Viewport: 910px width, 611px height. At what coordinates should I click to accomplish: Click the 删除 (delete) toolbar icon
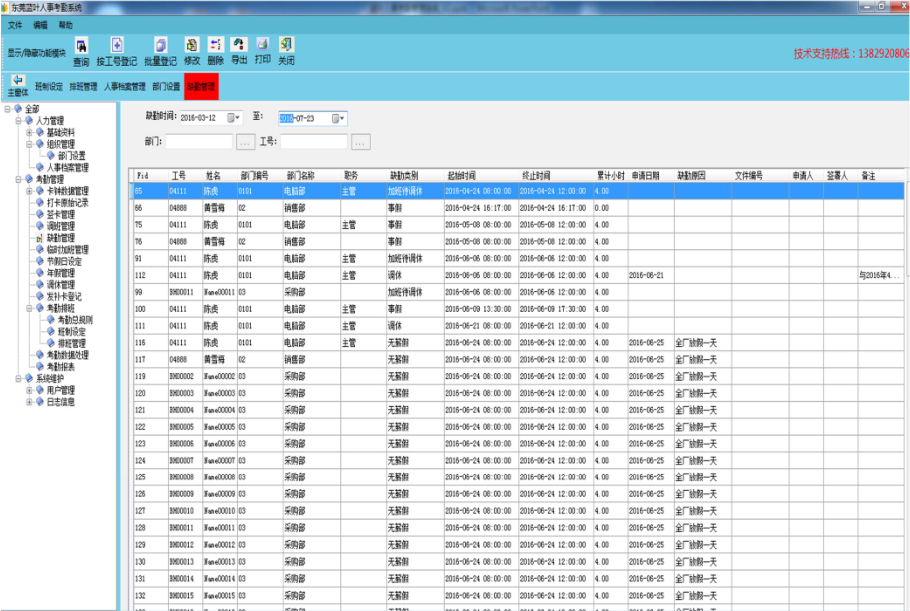(215, 45)
